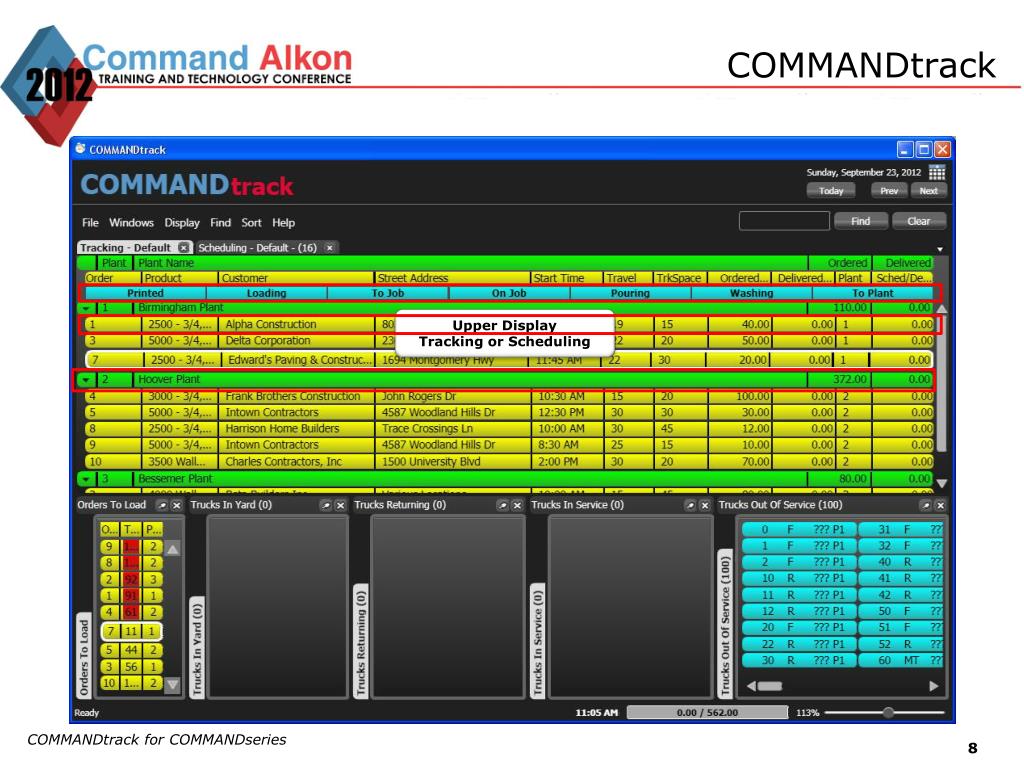The image size is (1024, 768).
Task: Click the Printed status column header
Action: (x=145, y=293)
